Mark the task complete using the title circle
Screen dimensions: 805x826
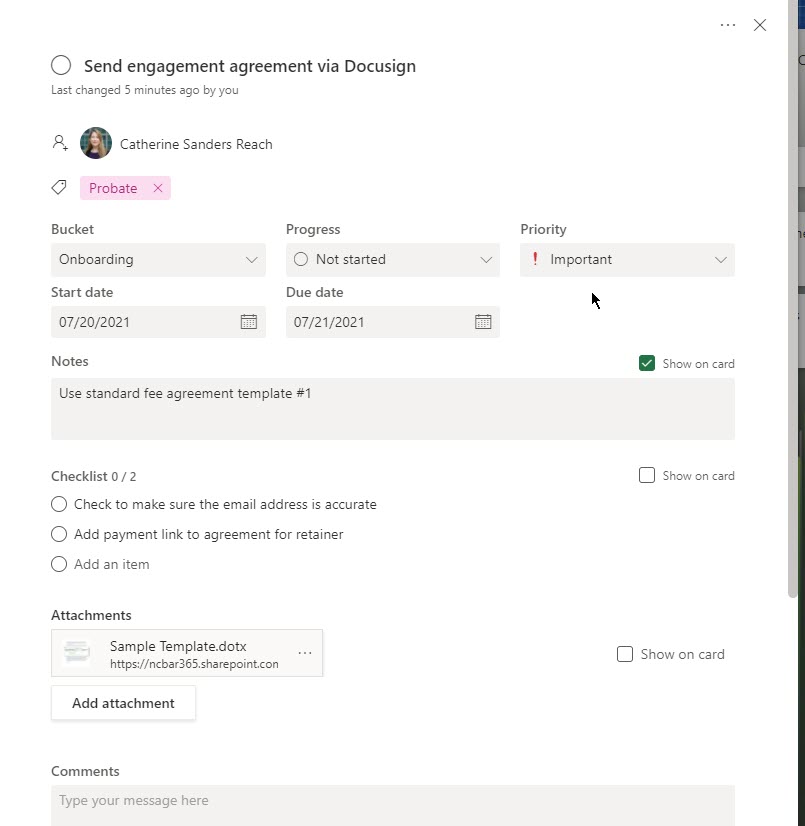[61, 66]
